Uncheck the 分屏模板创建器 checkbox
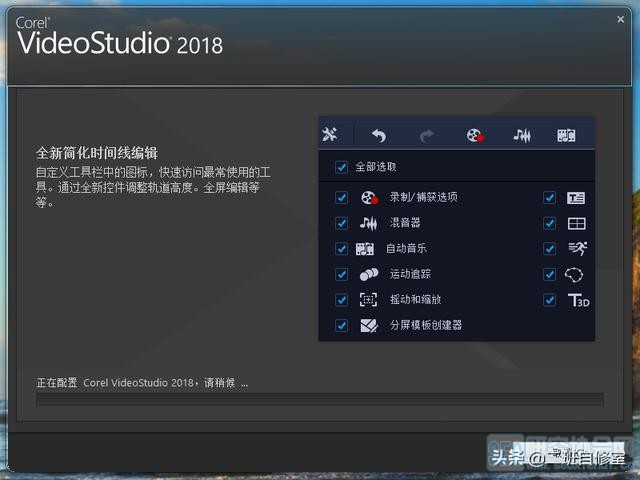 coord(342,326)
